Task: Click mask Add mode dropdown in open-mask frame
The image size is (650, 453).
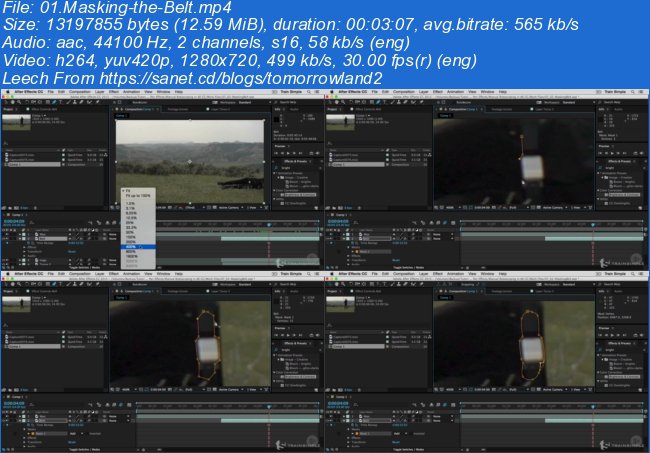Action: [x=75, y=434]
